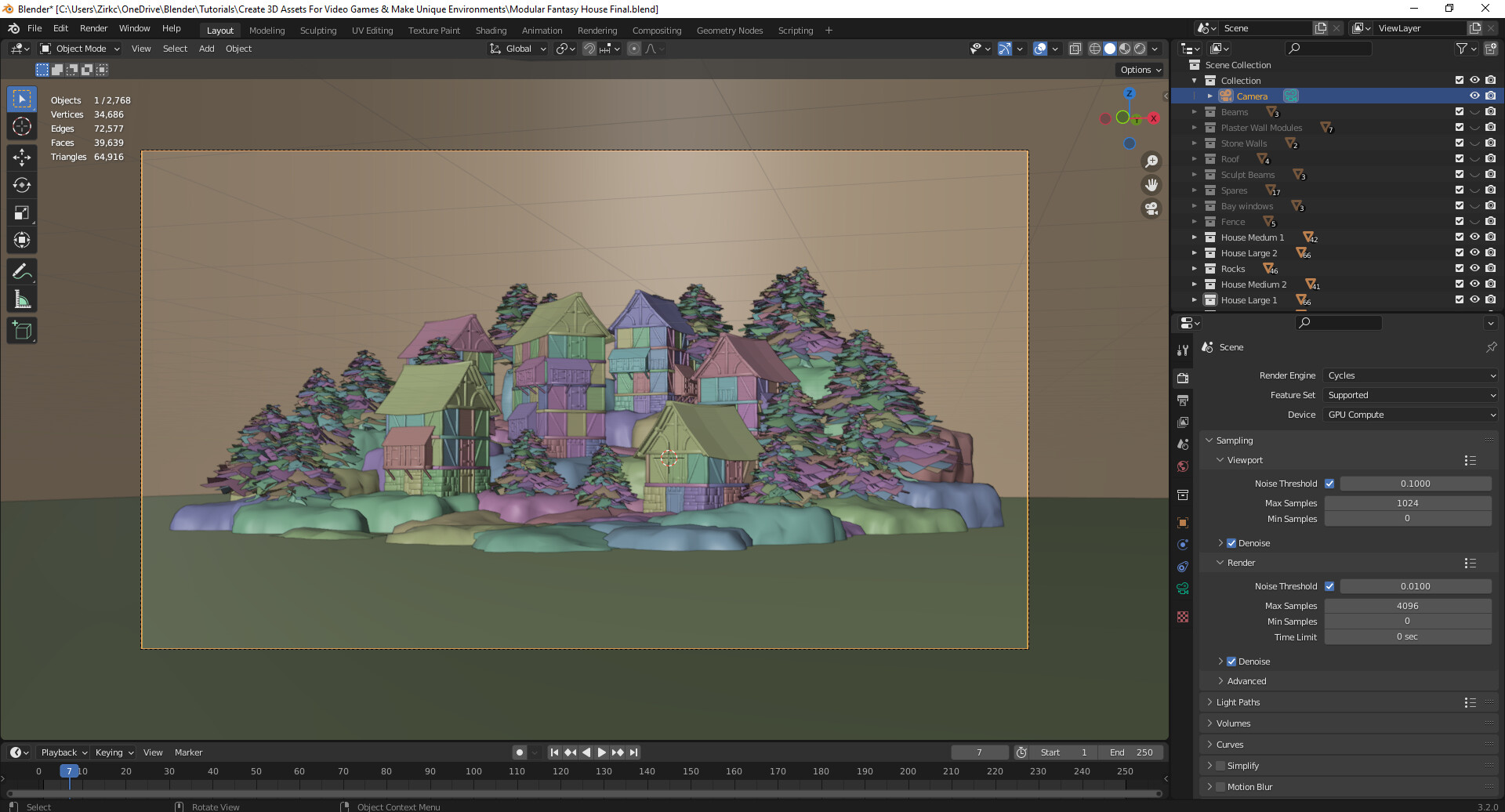Expand the House Large 2 collection
The width and height of the screenshot is (1505, 812).
1195,252
